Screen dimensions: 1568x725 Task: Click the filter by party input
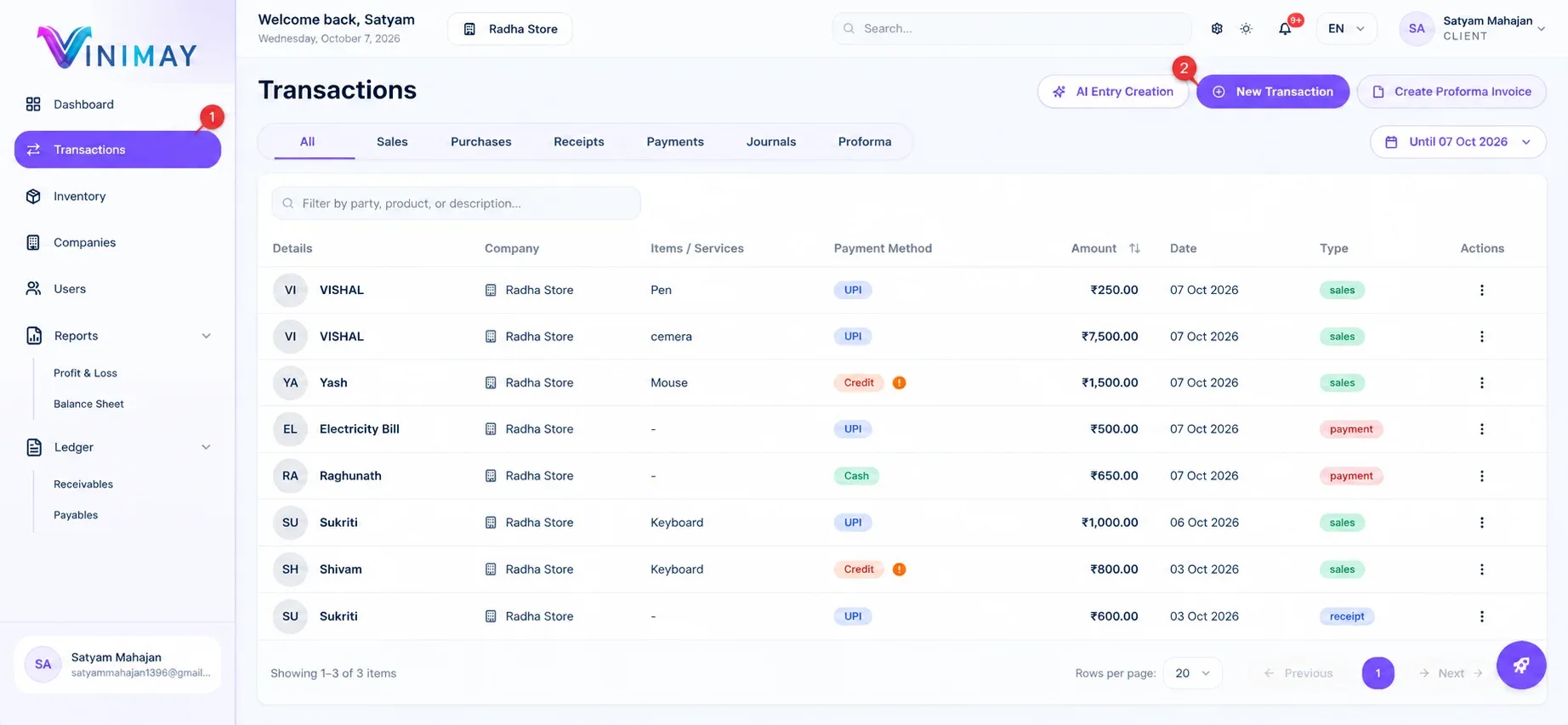click(x=456, y=203)
